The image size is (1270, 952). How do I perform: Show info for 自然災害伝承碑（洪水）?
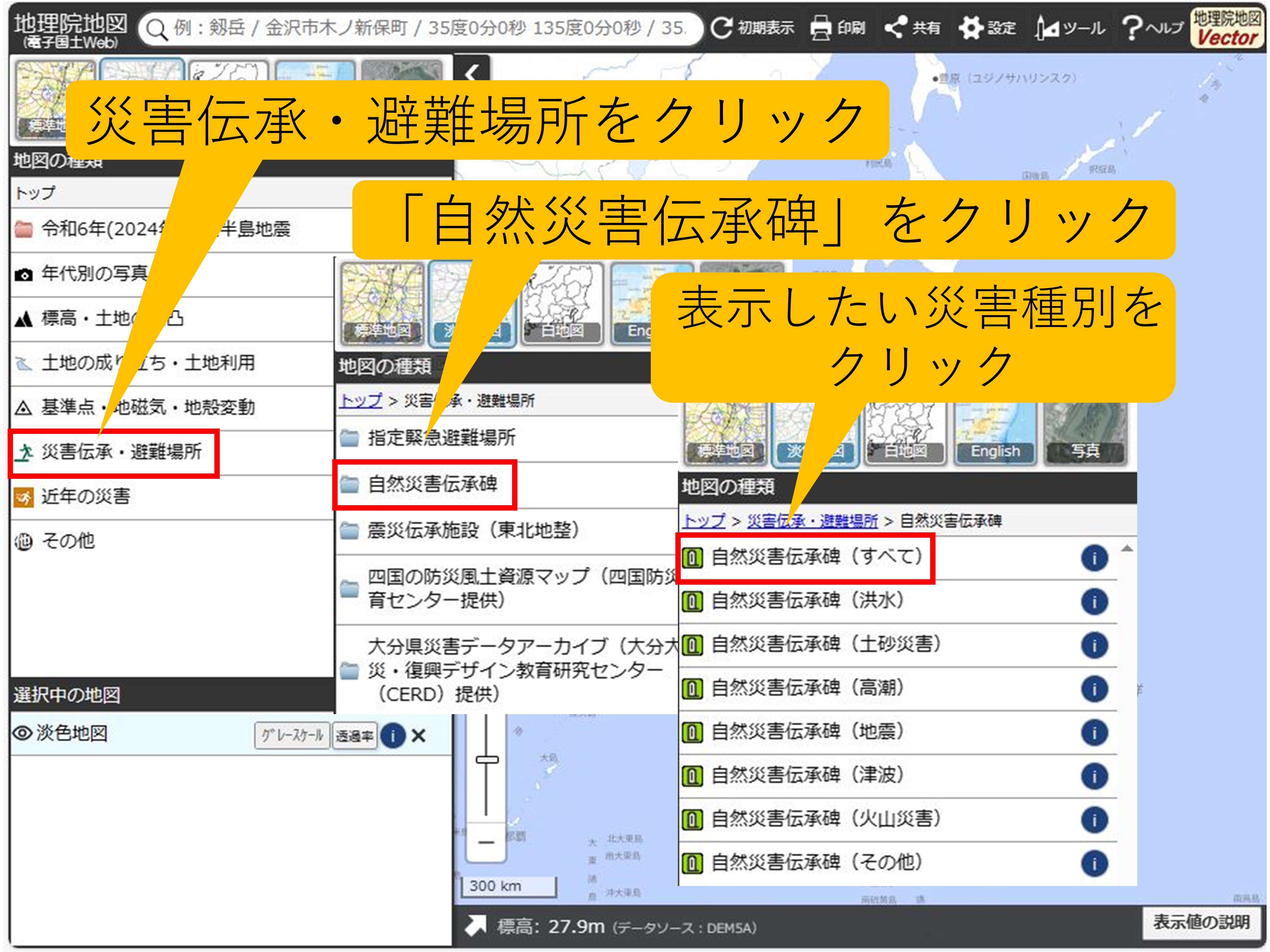[1094, 602]
